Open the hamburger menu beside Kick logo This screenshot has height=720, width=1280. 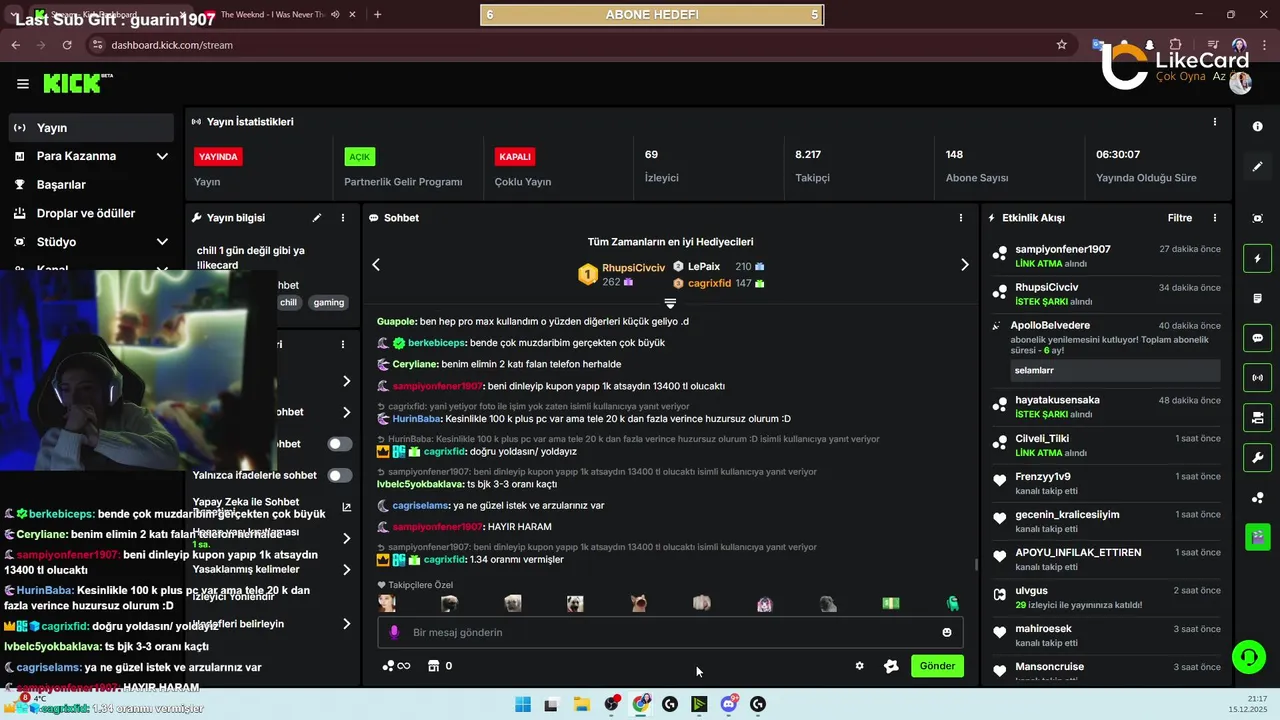click(22, 84)
